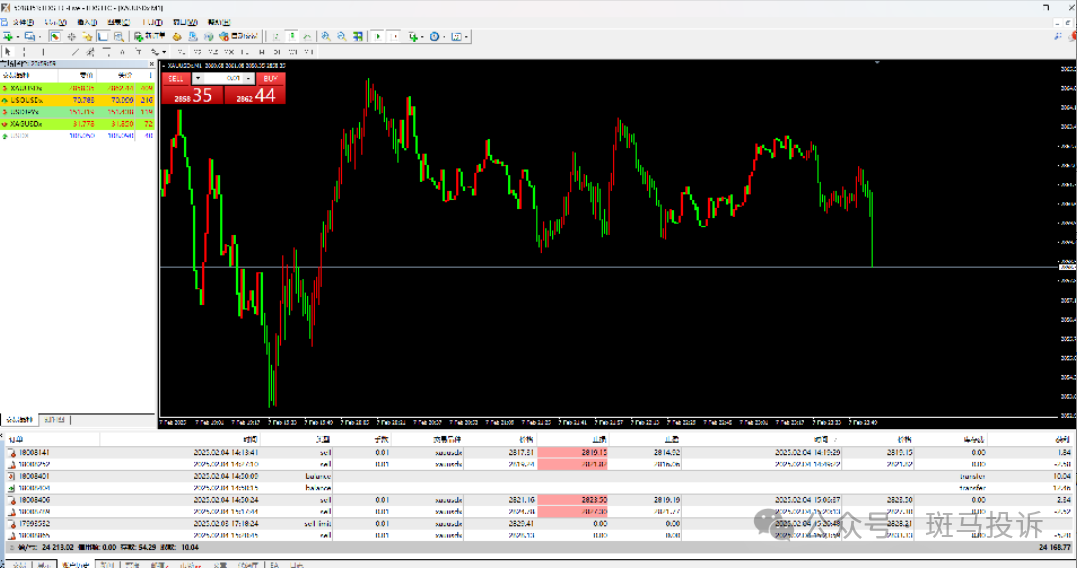Viewport: 1077px width, 568px height.
Task: Click the red BUY one-click button
Action: pyautogui.click(x=270, y=78)
